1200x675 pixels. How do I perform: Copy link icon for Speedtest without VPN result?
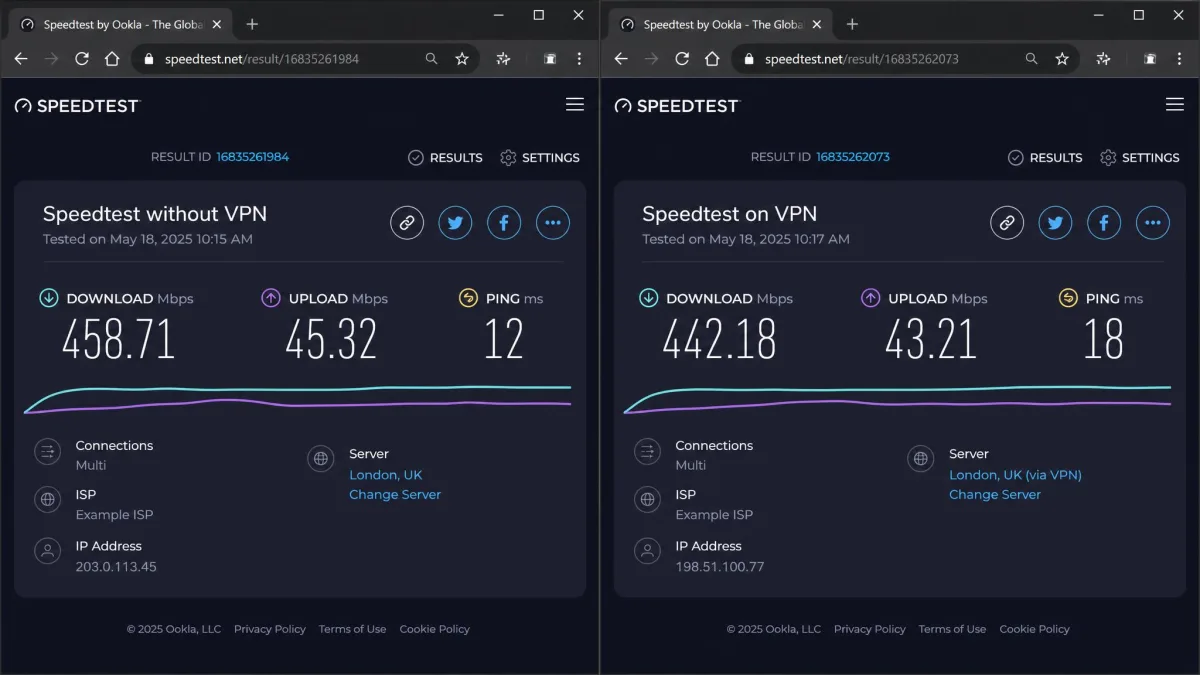point(407,223)
